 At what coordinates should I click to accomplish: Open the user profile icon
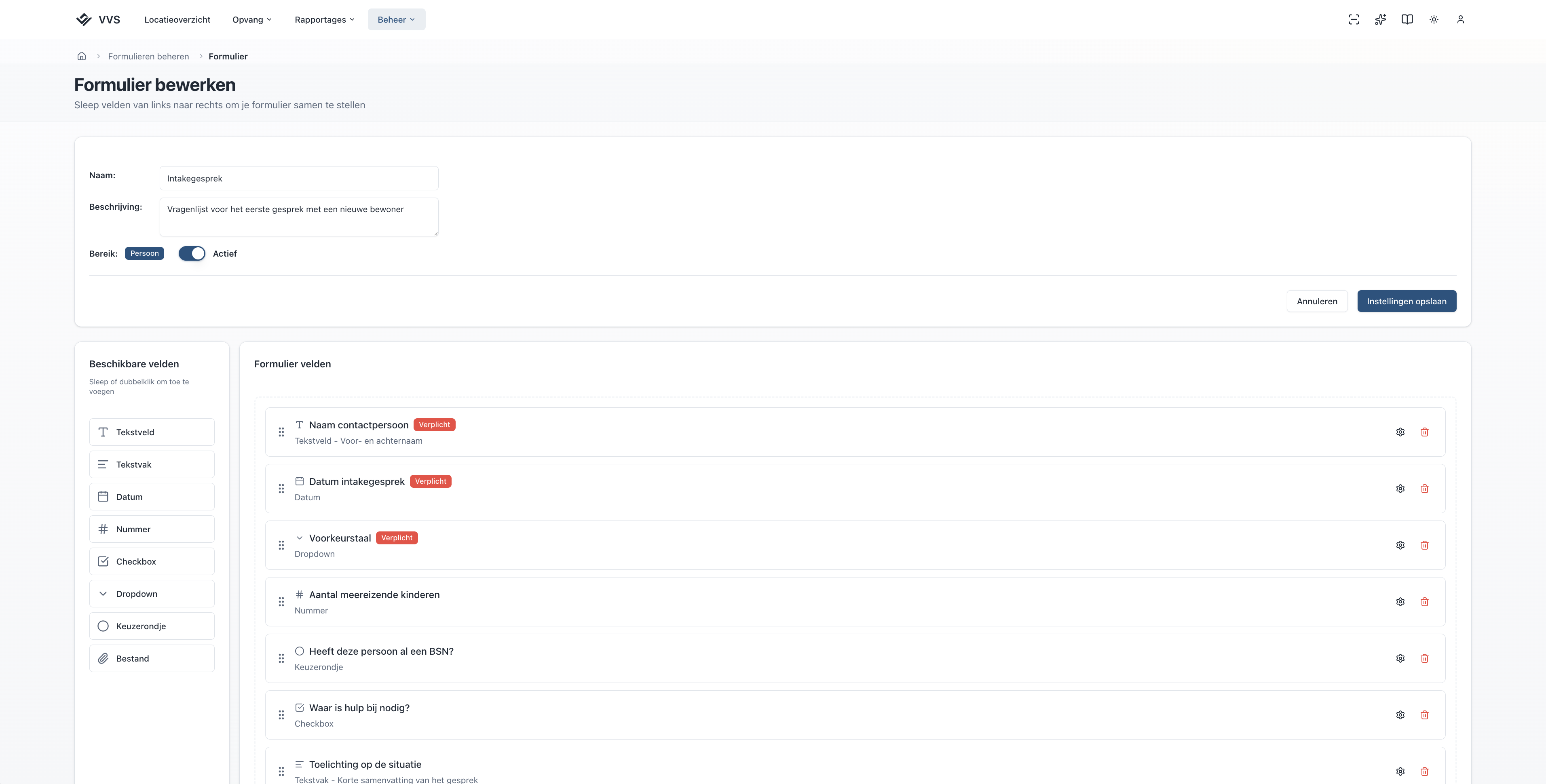(x=1461, y=19)
